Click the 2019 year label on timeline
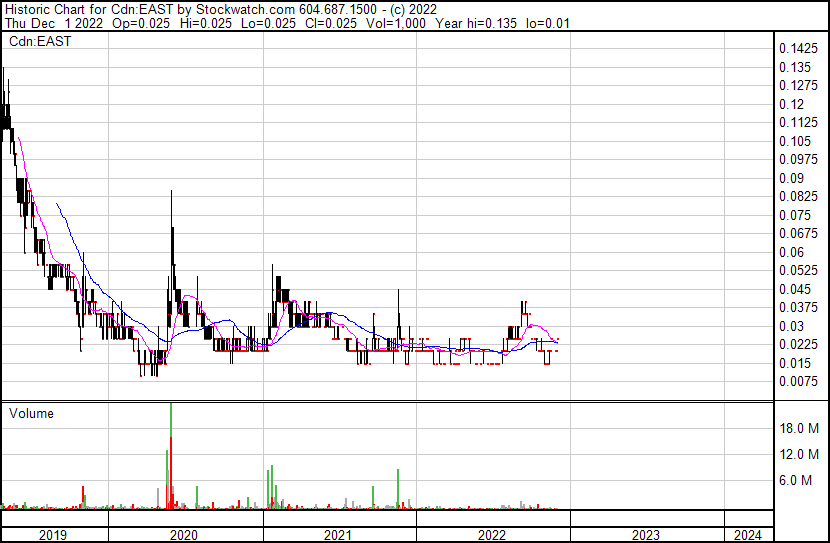This screenshot has width=830, height=543. click(53, 535)
